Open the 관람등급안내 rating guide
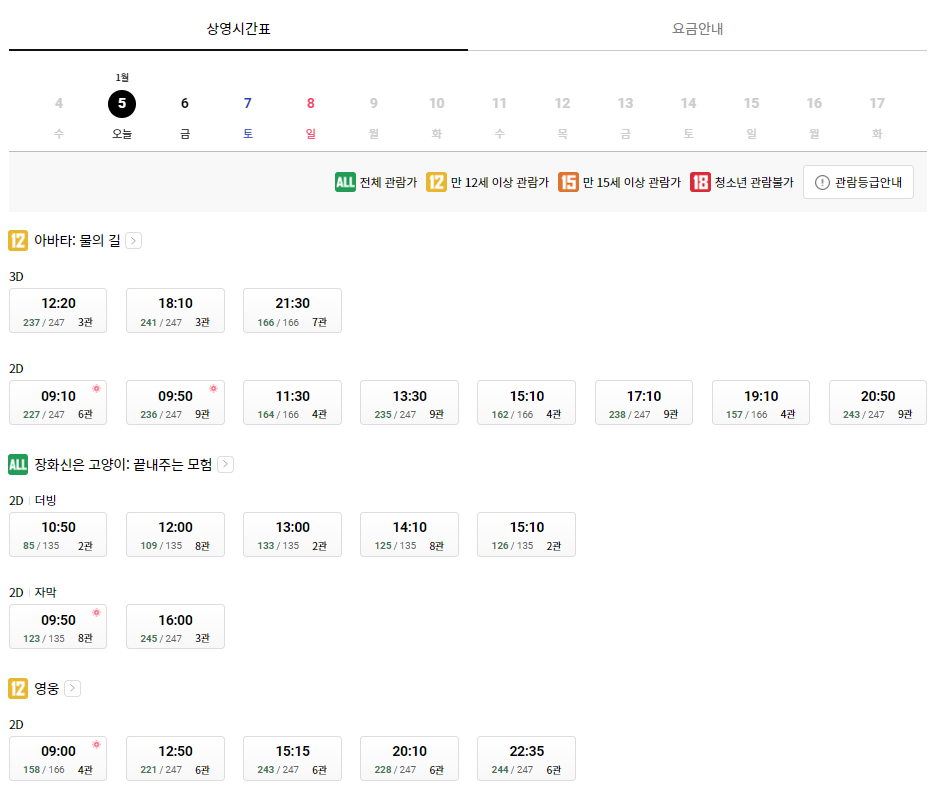 coord(858,182)
